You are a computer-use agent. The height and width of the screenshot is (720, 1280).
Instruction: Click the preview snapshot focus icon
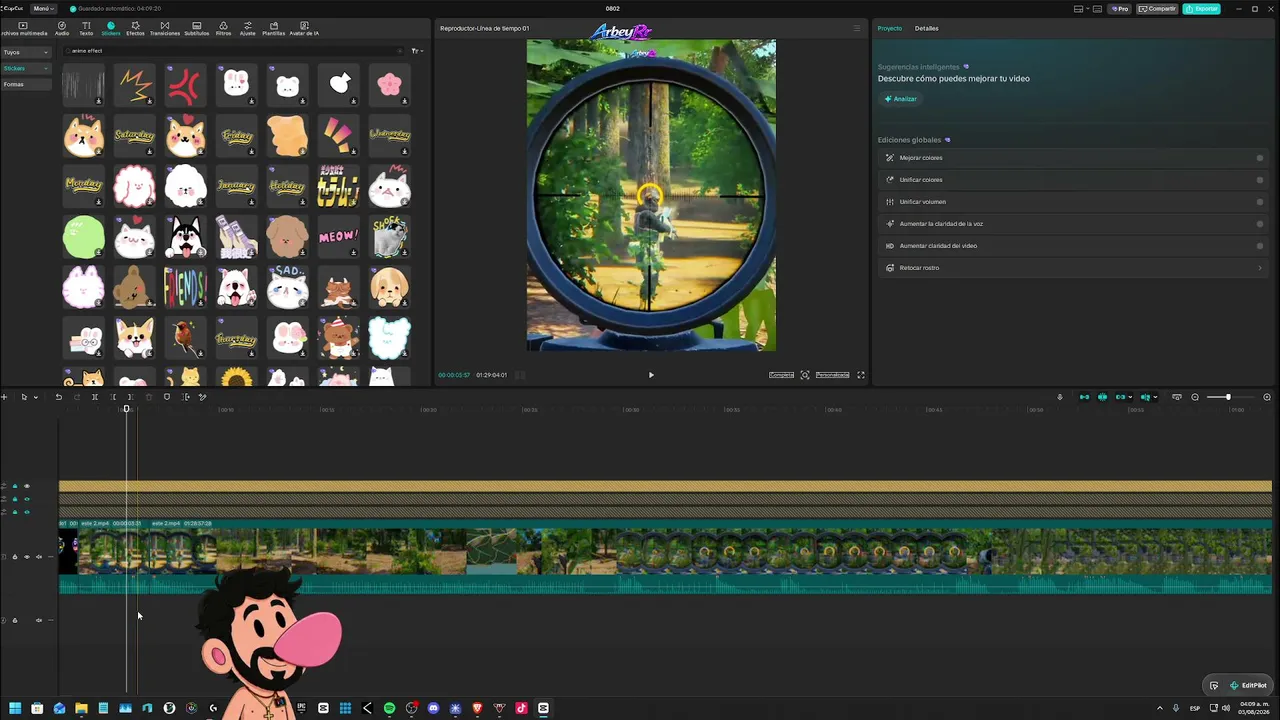pos(805,375)
